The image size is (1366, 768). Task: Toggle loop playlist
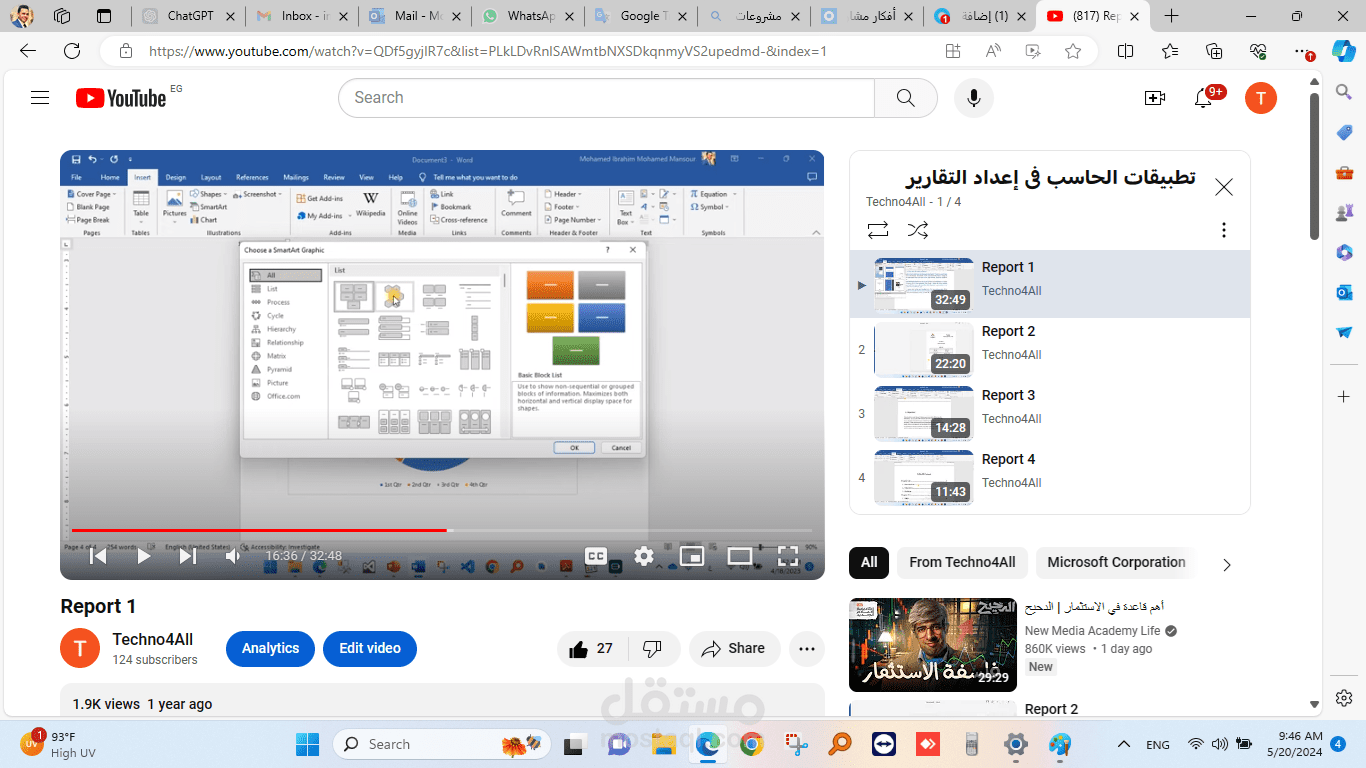coord(878,230)
